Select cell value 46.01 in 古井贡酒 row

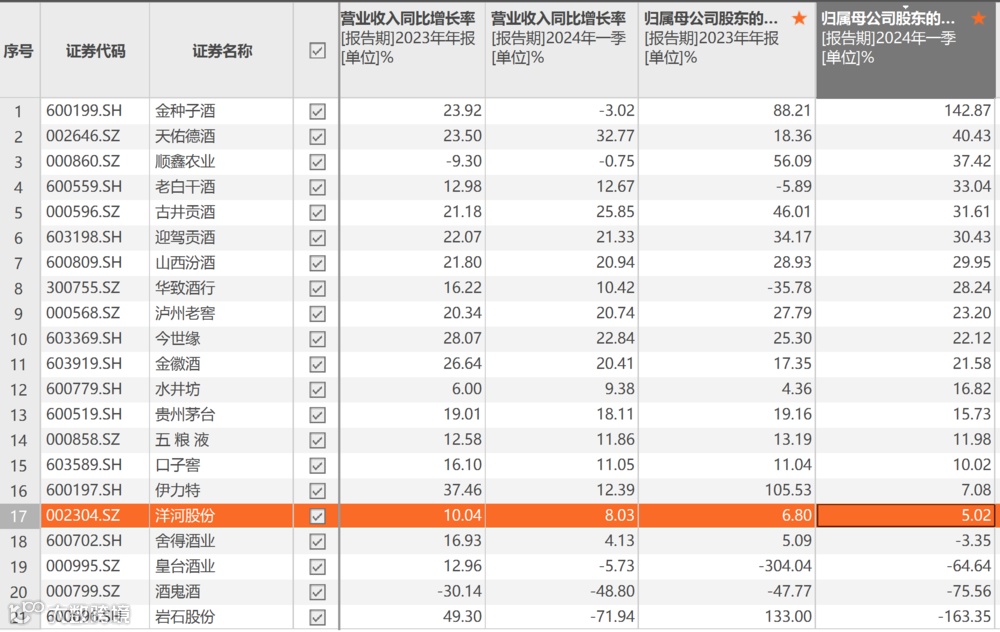(792, 212)
